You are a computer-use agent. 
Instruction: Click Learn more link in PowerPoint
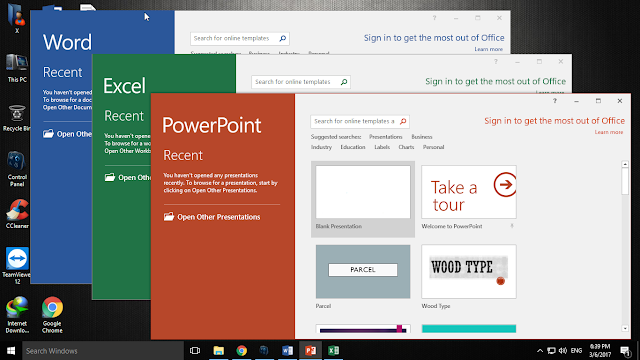(x=609, y=132)
